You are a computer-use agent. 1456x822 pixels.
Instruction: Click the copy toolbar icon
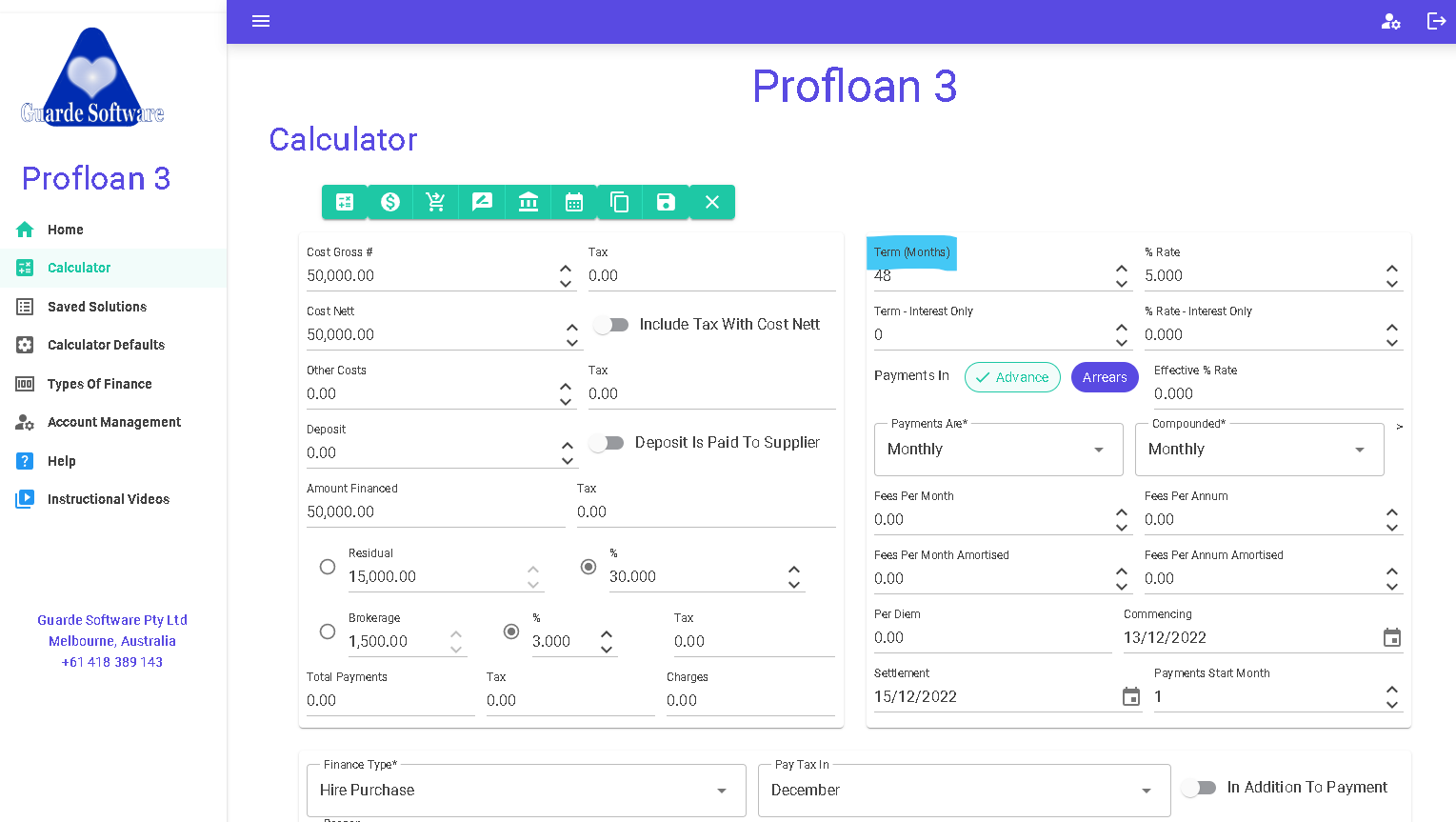[620, 202]
